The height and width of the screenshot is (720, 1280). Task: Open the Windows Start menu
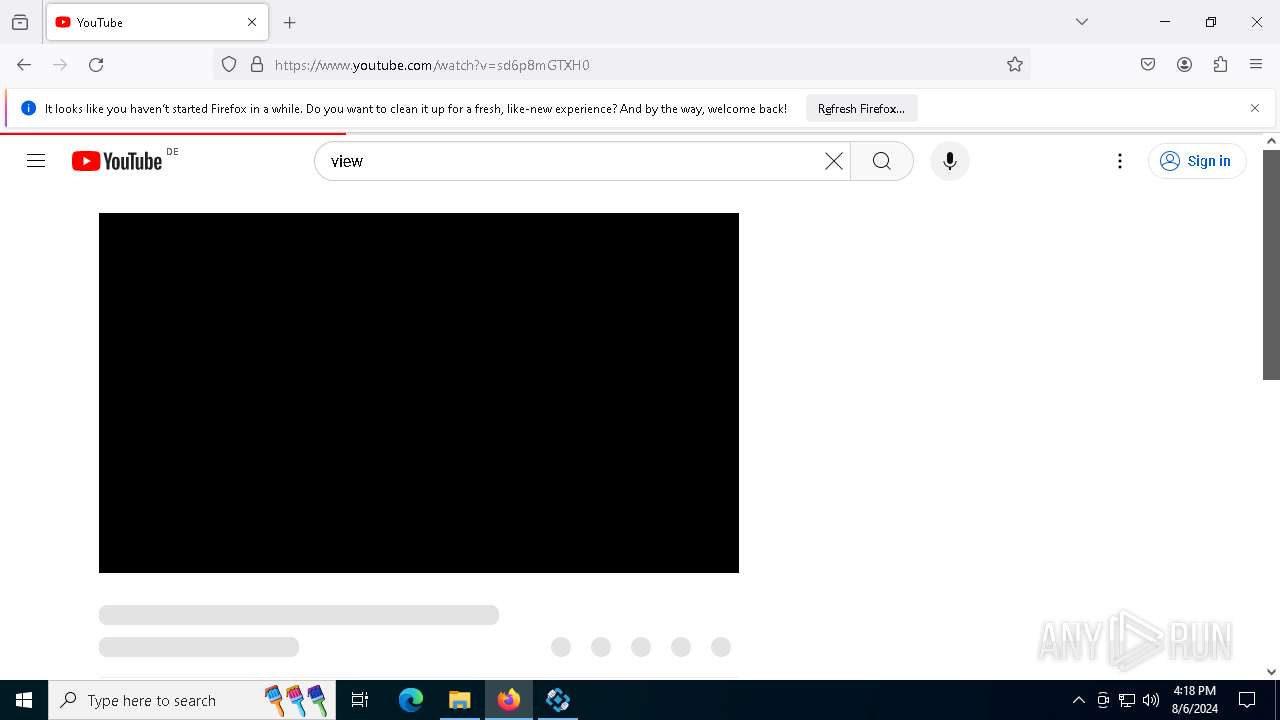pos(24,700)
